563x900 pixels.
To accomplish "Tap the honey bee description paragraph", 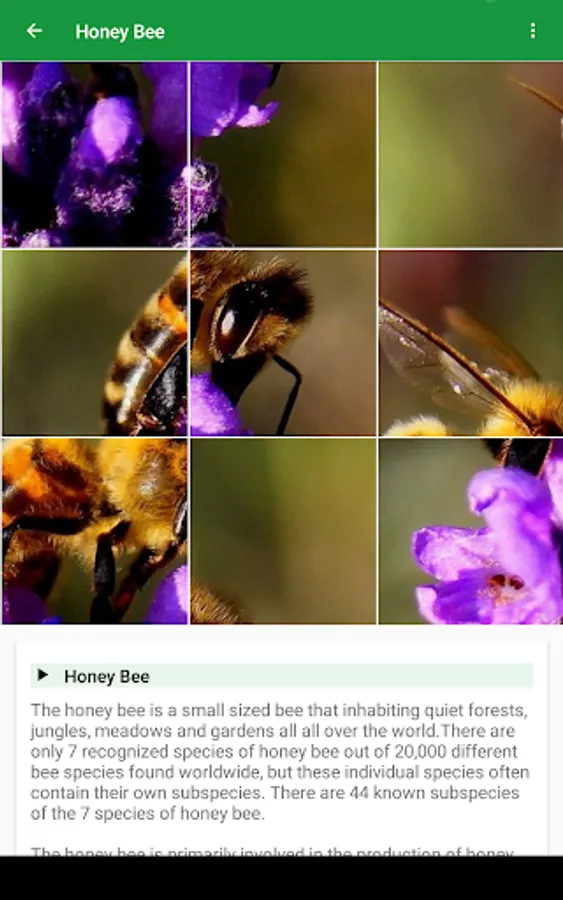I will point(280,762).
